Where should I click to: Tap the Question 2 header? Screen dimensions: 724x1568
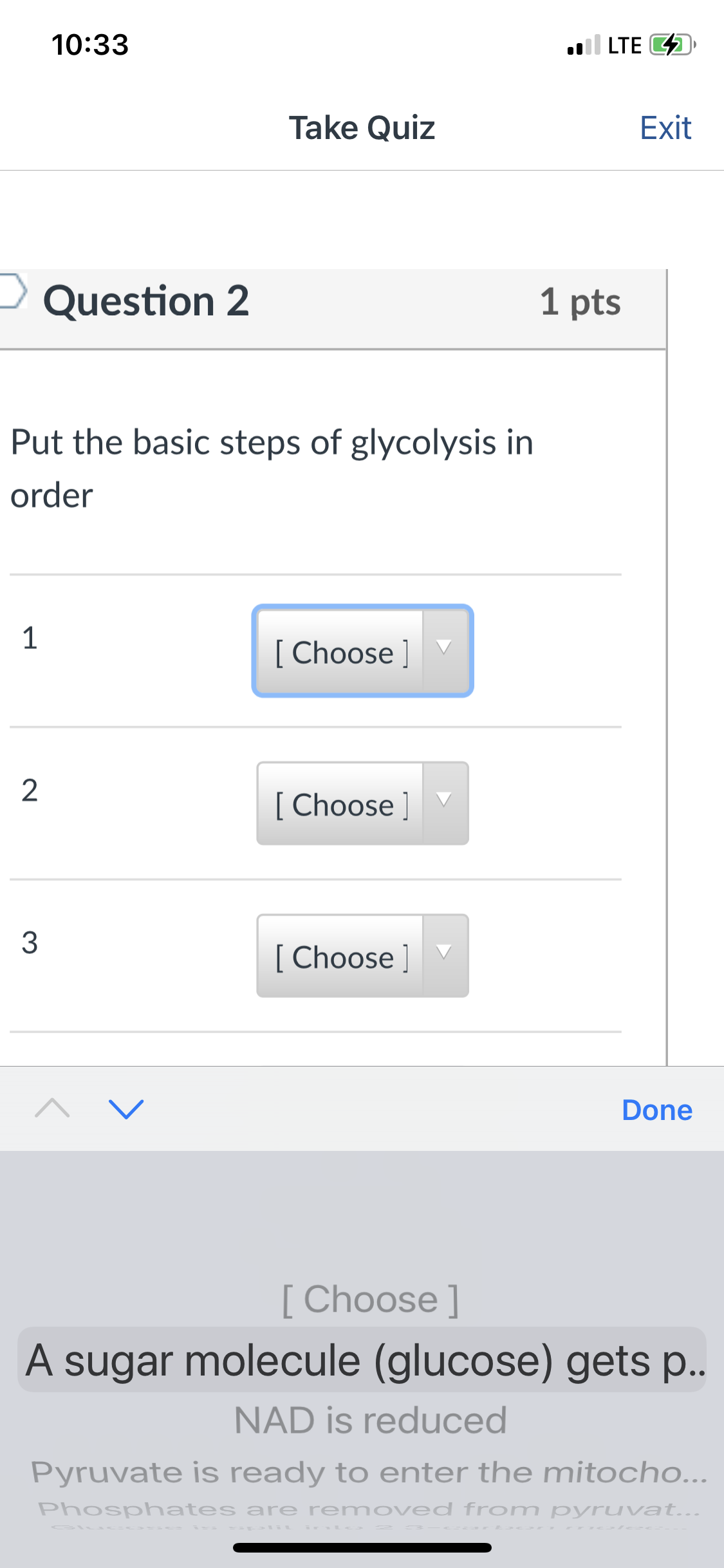146,301
